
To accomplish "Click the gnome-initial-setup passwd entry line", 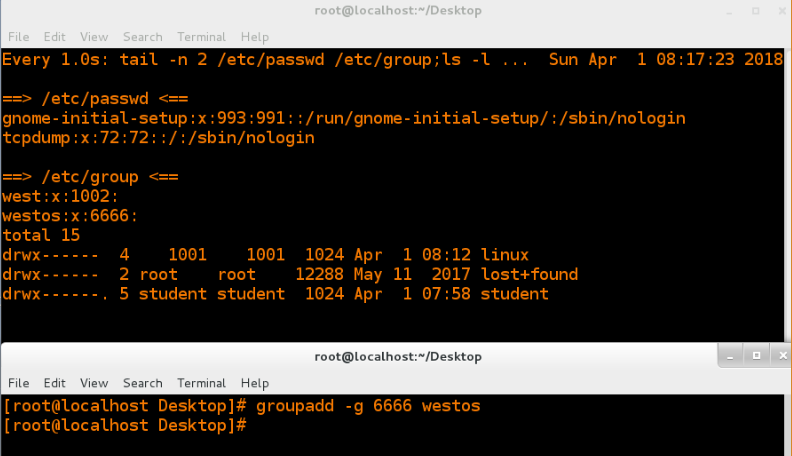I will pyautogui.click(x=344, y=118).
